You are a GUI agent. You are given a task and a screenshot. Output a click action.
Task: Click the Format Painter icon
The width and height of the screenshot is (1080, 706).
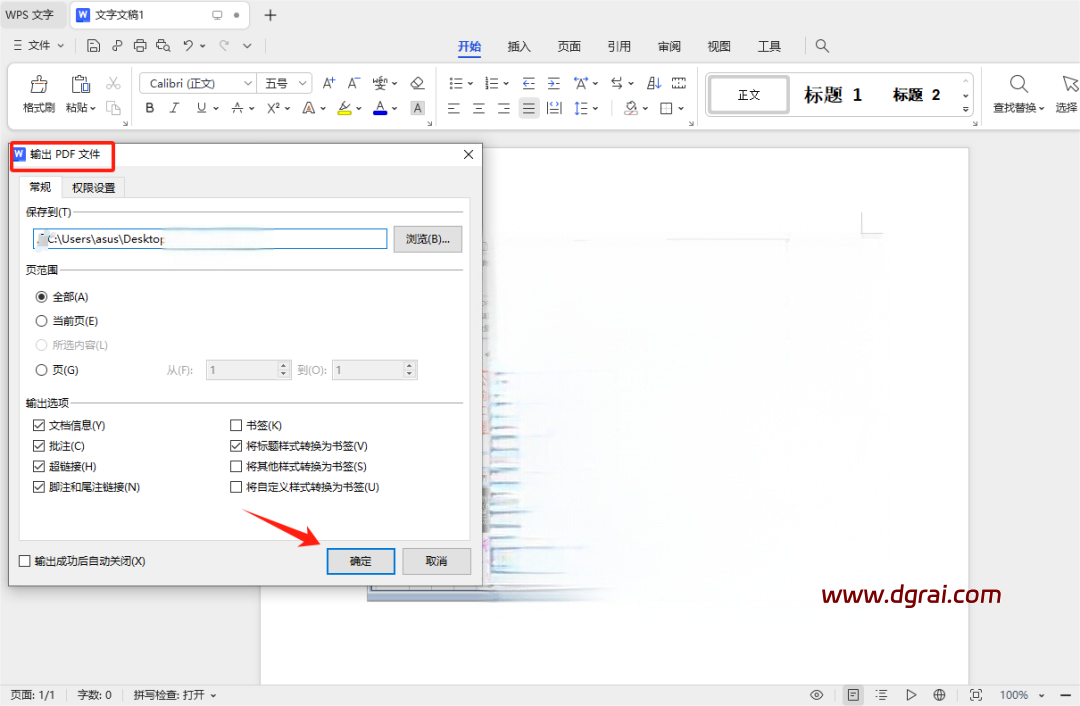click(39, 85)
